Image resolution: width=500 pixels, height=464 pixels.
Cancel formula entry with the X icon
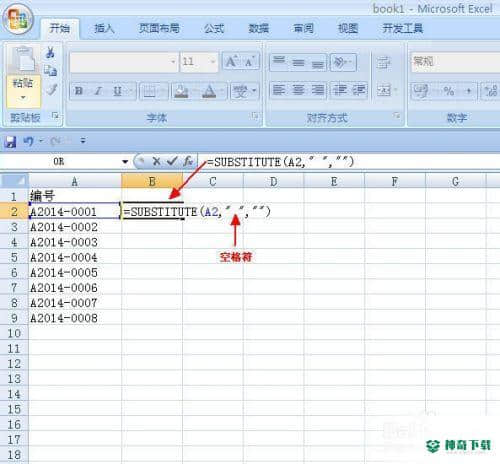click(x=156, y=162)
